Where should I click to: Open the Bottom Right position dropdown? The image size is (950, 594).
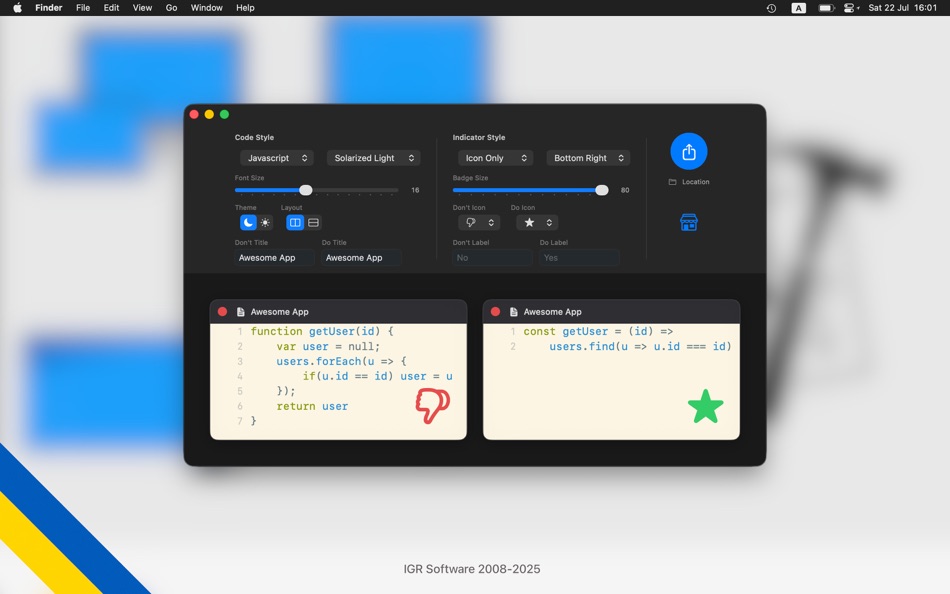pos(588,157)
